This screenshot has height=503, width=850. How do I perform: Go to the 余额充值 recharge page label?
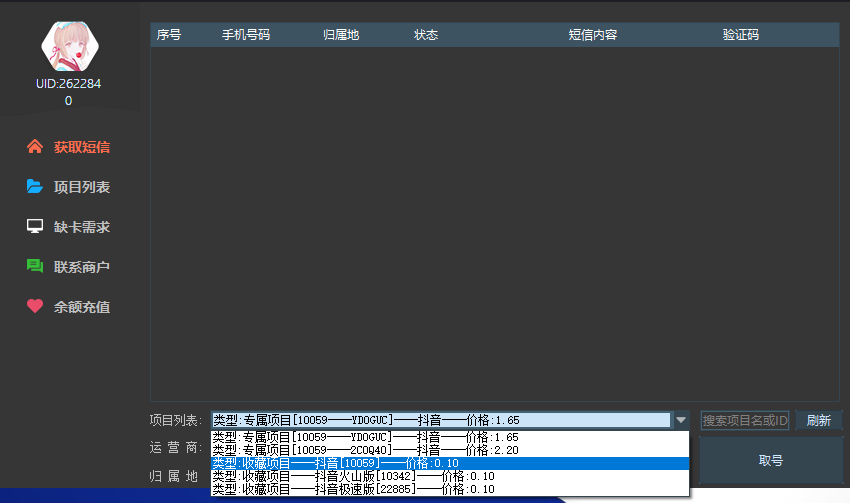click(x=82, y=307)
